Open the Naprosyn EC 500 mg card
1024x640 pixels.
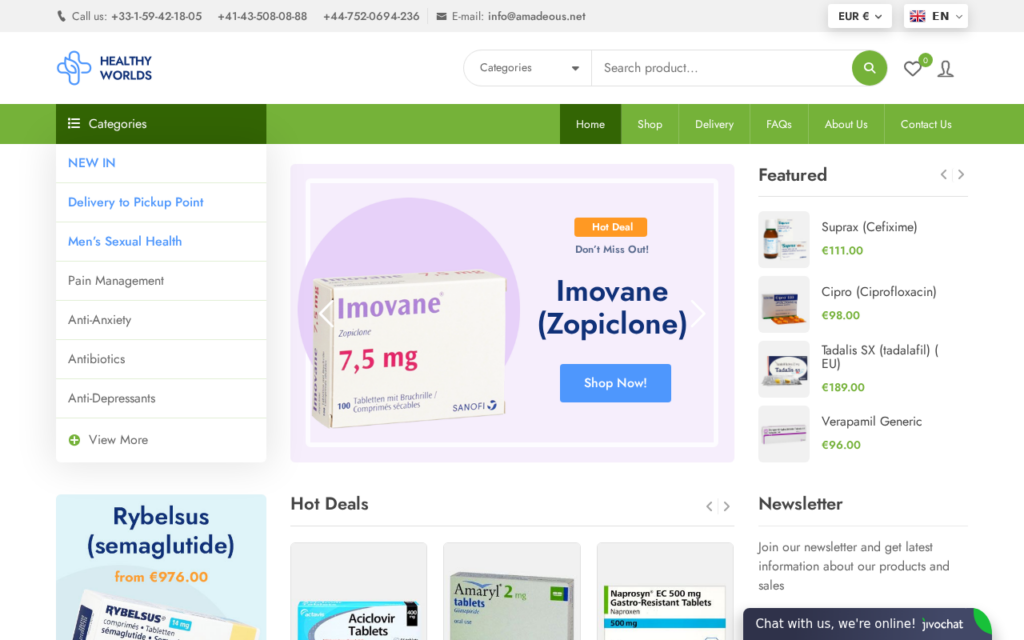point(665,591)
